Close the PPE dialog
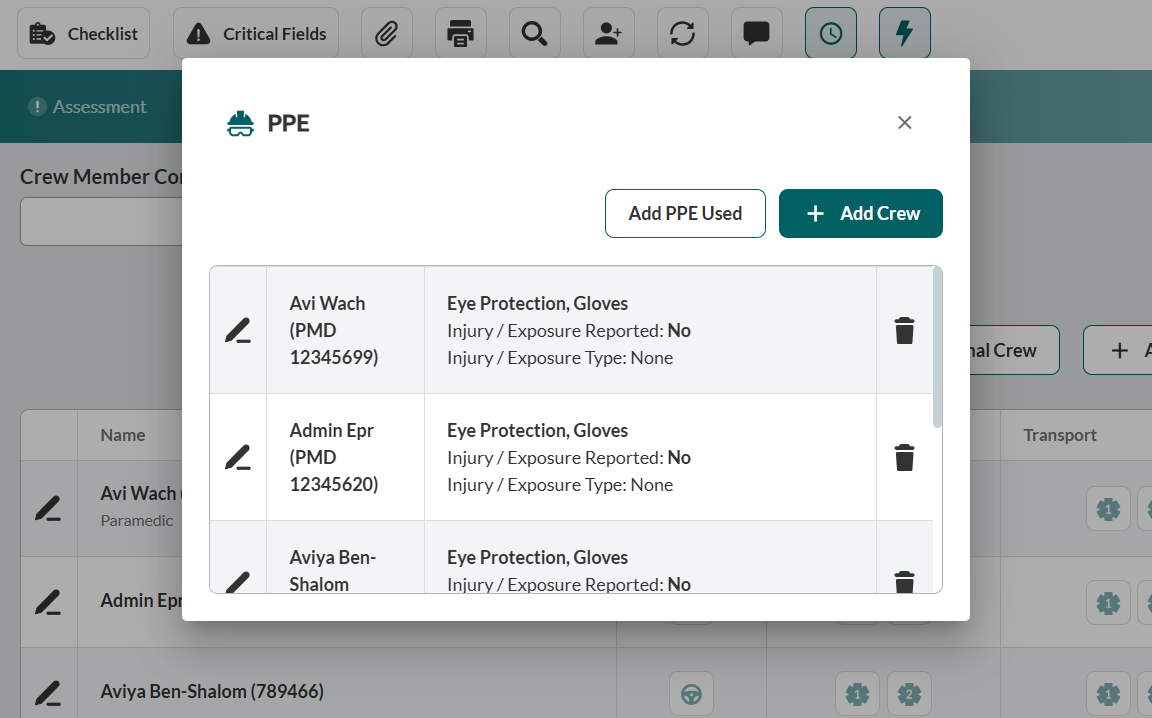Image resolution: width=1152 pixels, height=718 pixels. click(x=904, y=122)
